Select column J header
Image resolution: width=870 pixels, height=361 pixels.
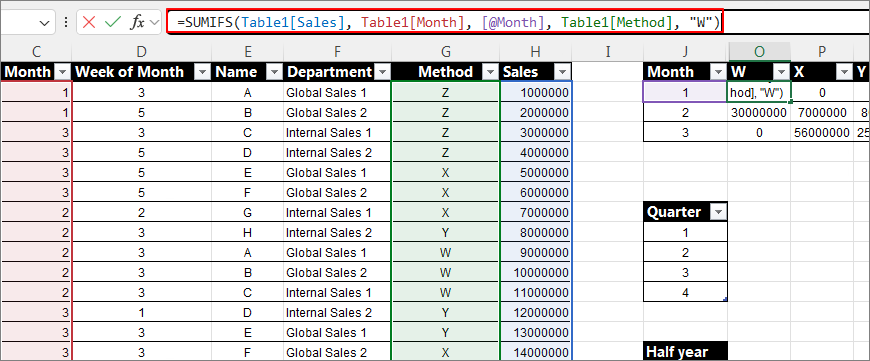(x=685, y=52)
